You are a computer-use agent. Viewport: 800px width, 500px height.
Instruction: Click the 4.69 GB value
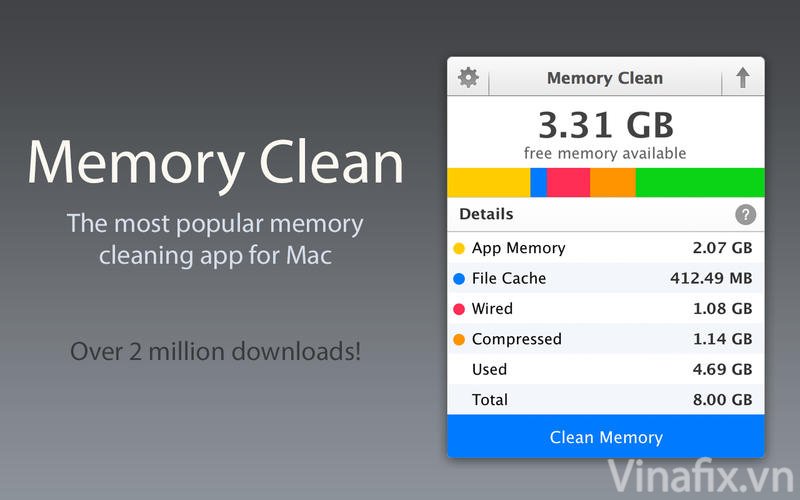click(722, 369)
